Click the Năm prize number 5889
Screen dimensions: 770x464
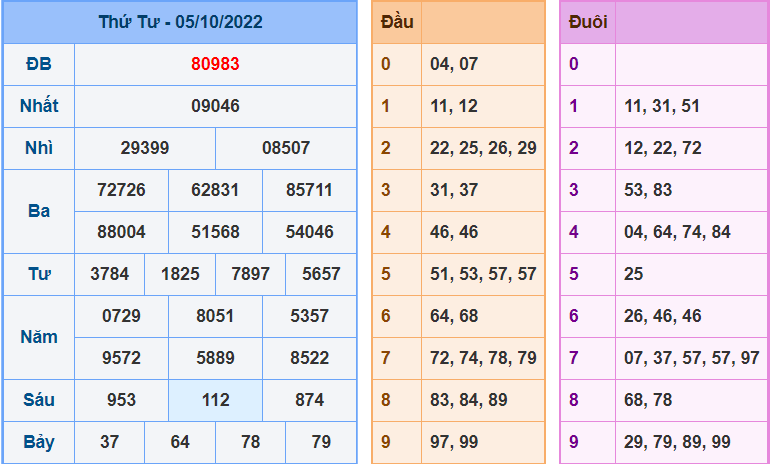click(215, 358)
